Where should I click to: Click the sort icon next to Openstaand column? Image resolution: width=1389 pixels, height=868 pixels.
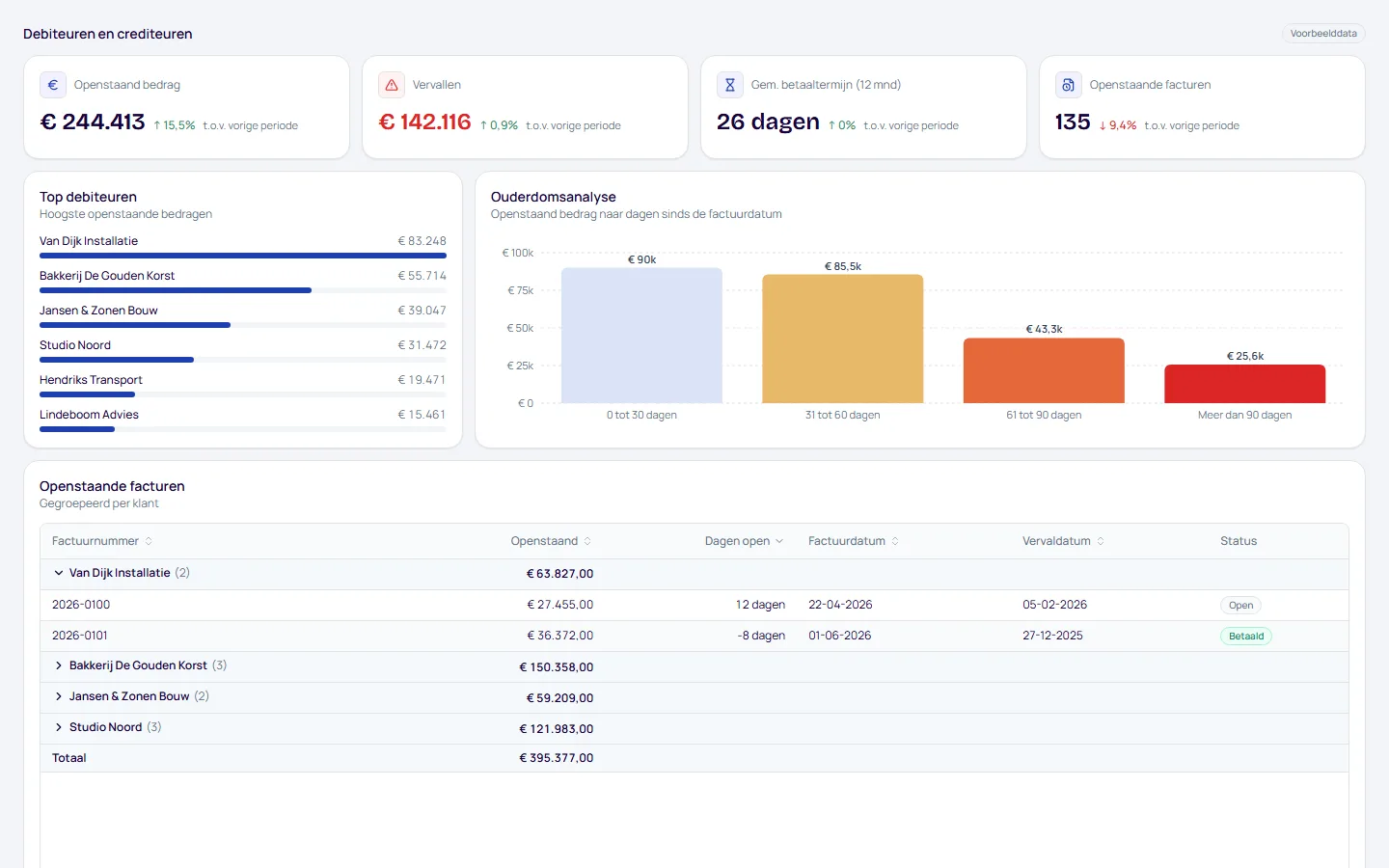587,541
